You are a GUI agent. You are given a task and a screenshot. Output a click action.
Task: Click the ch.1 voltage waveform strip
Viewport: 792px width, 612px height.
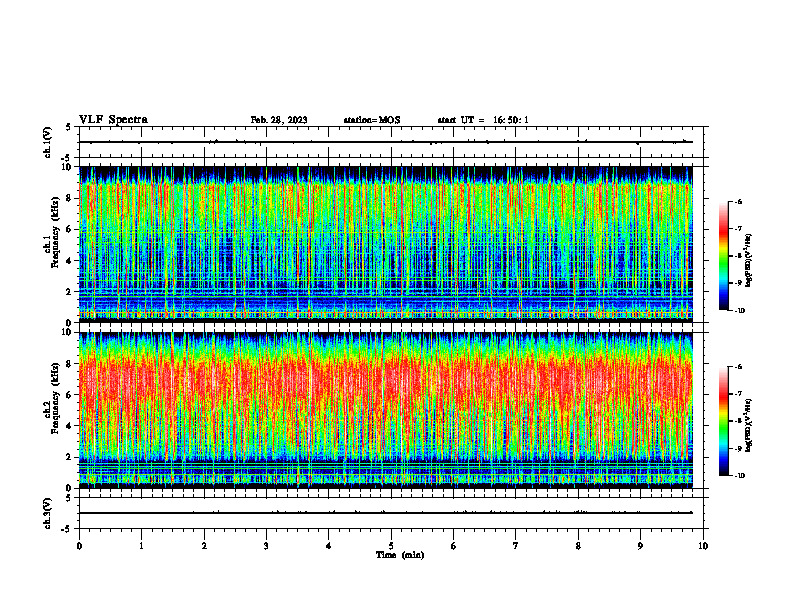pos(391,142)
